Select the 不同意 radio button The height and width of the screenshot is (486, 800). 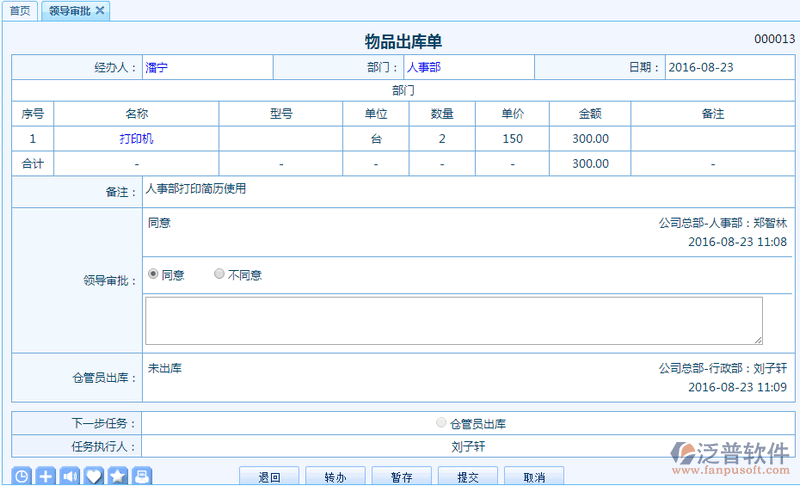point(219,274)
